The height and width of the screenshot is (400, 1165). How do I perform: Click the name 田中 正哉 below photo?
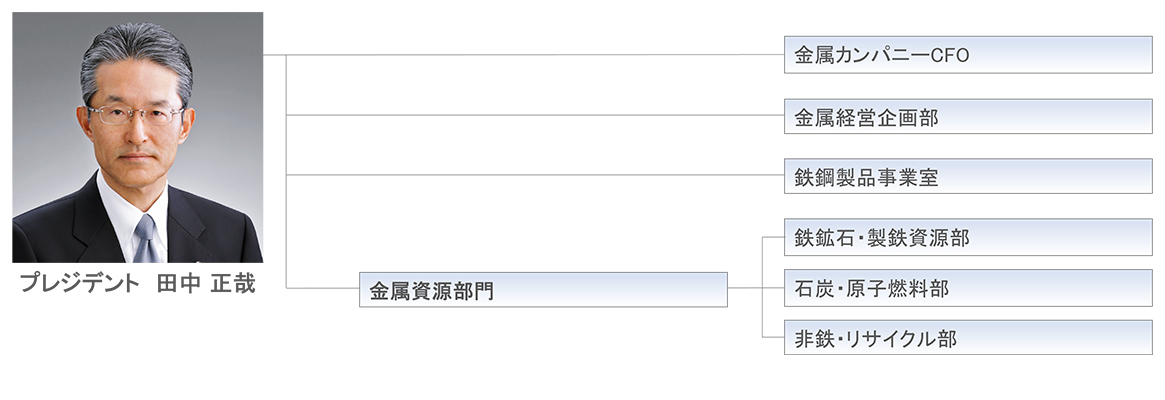click(206, 284)
